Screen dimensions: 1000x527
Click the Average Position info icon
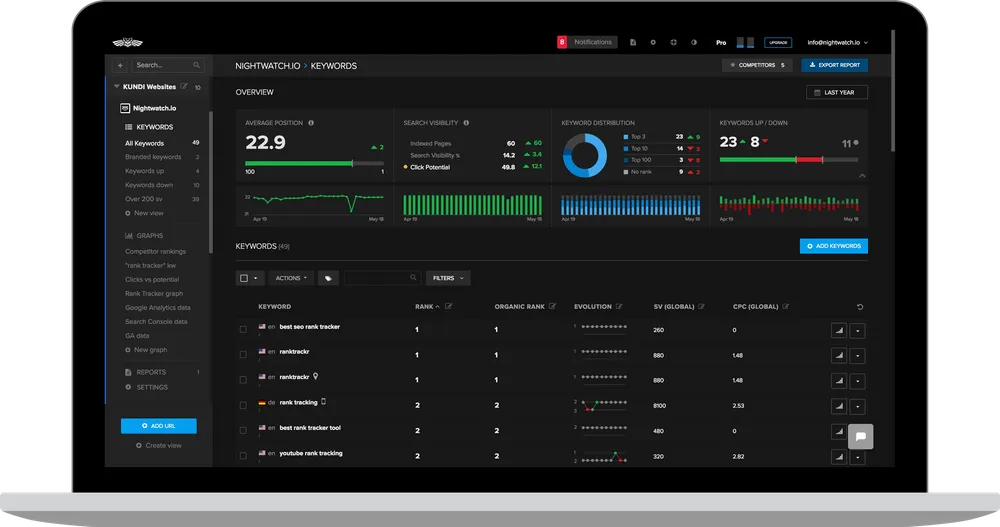pos(311,122)
